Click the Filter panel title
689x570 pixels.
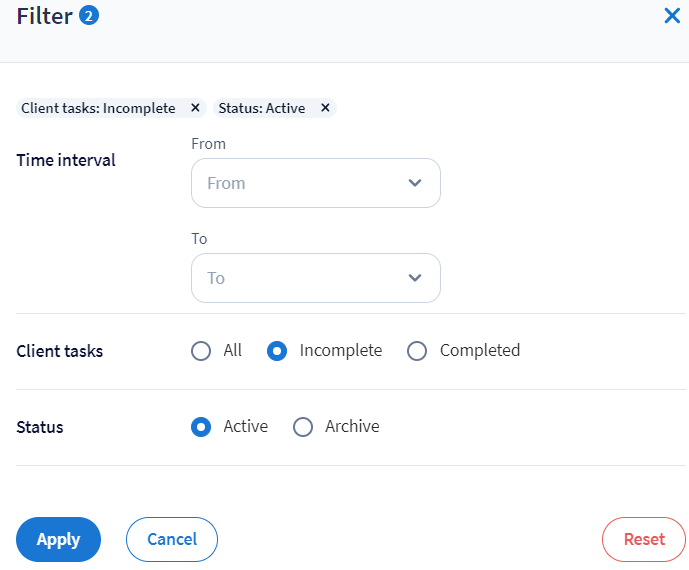[44, 17]
